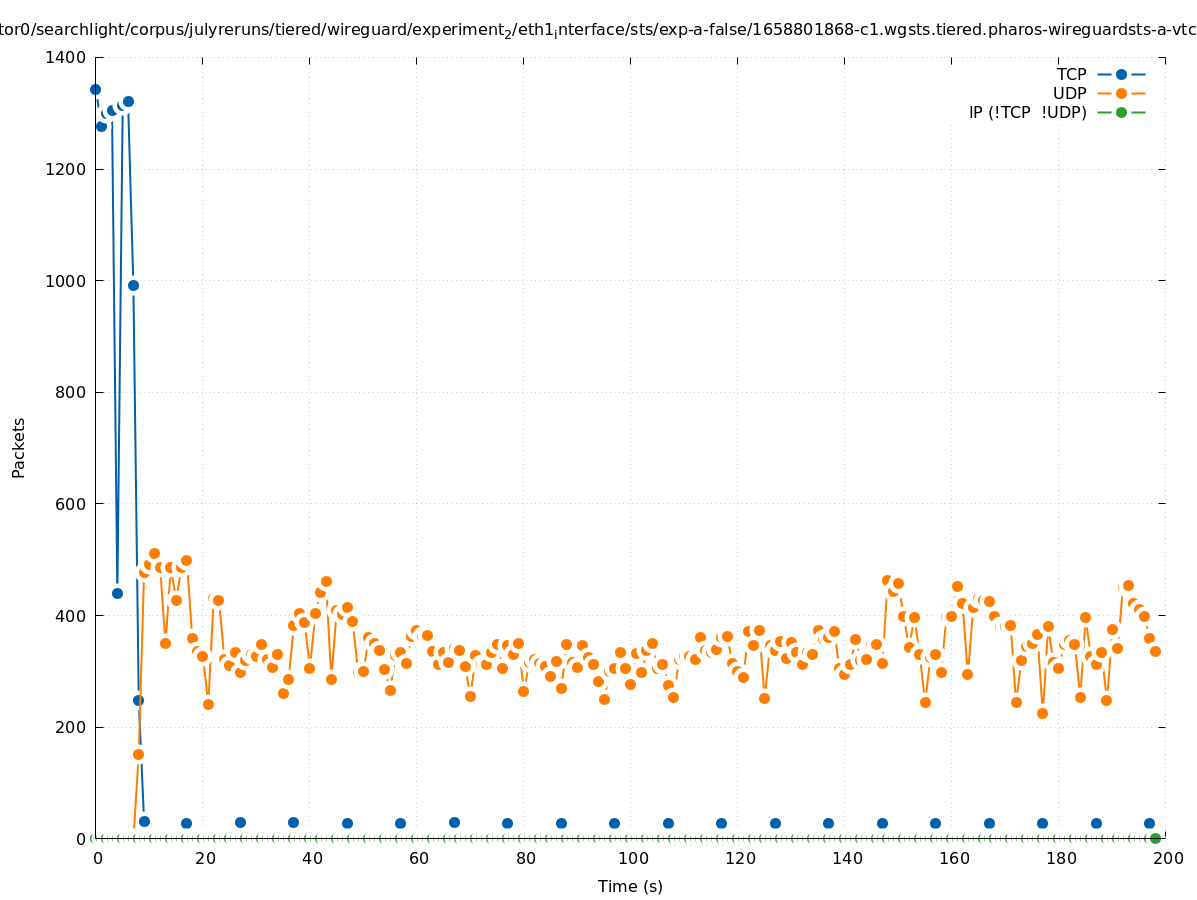Click the 60 x-axis tick label
The image size is (1197, 900).
tap(419, 858)
